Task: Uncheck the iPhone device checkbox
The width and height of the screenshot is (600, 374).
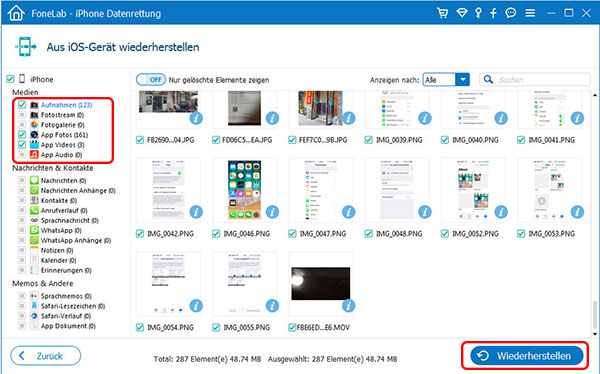Action: (x=10, y=79)
